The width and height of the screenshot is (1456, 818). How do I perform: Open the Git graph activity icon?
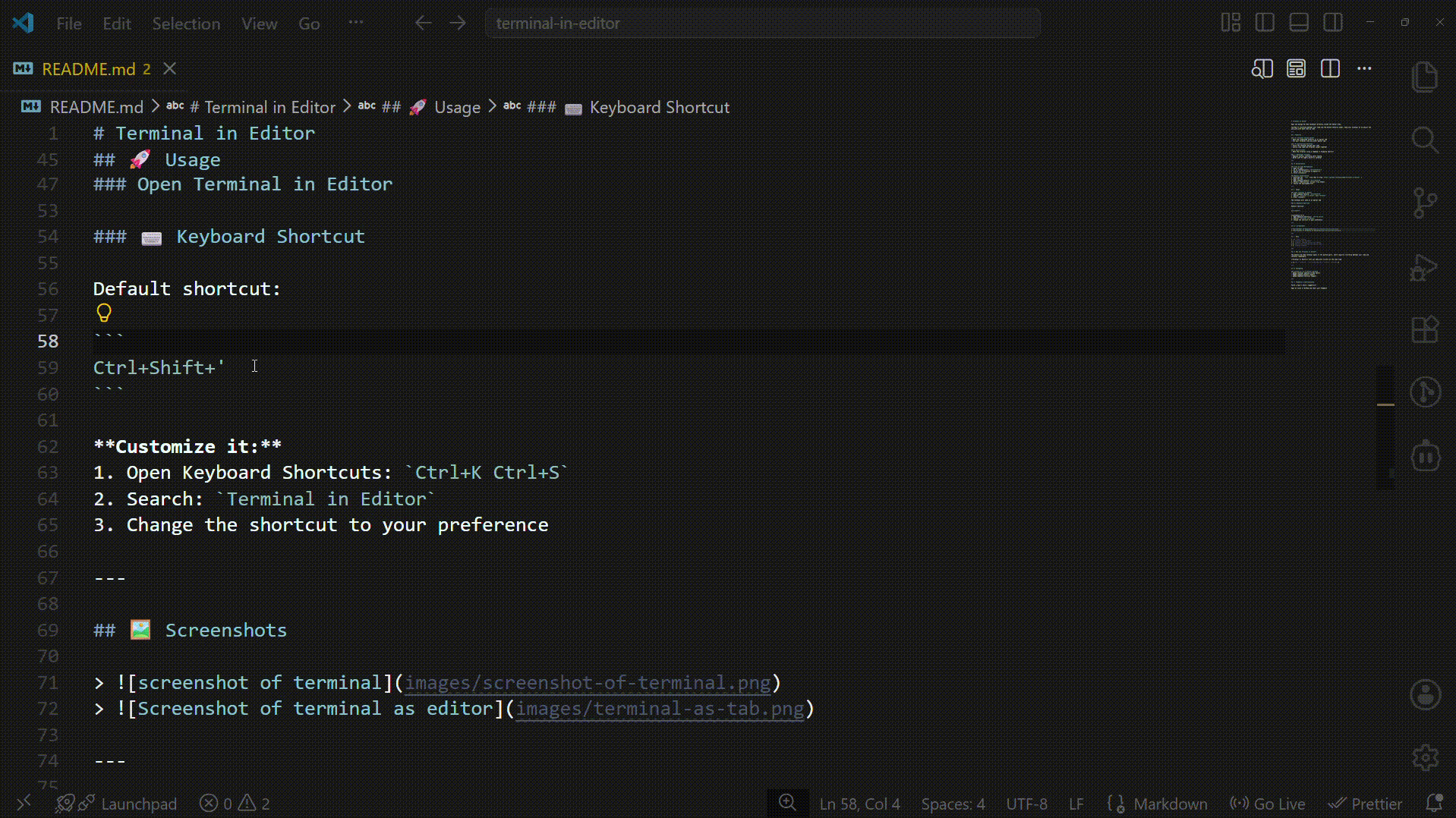pos(1425,392)
